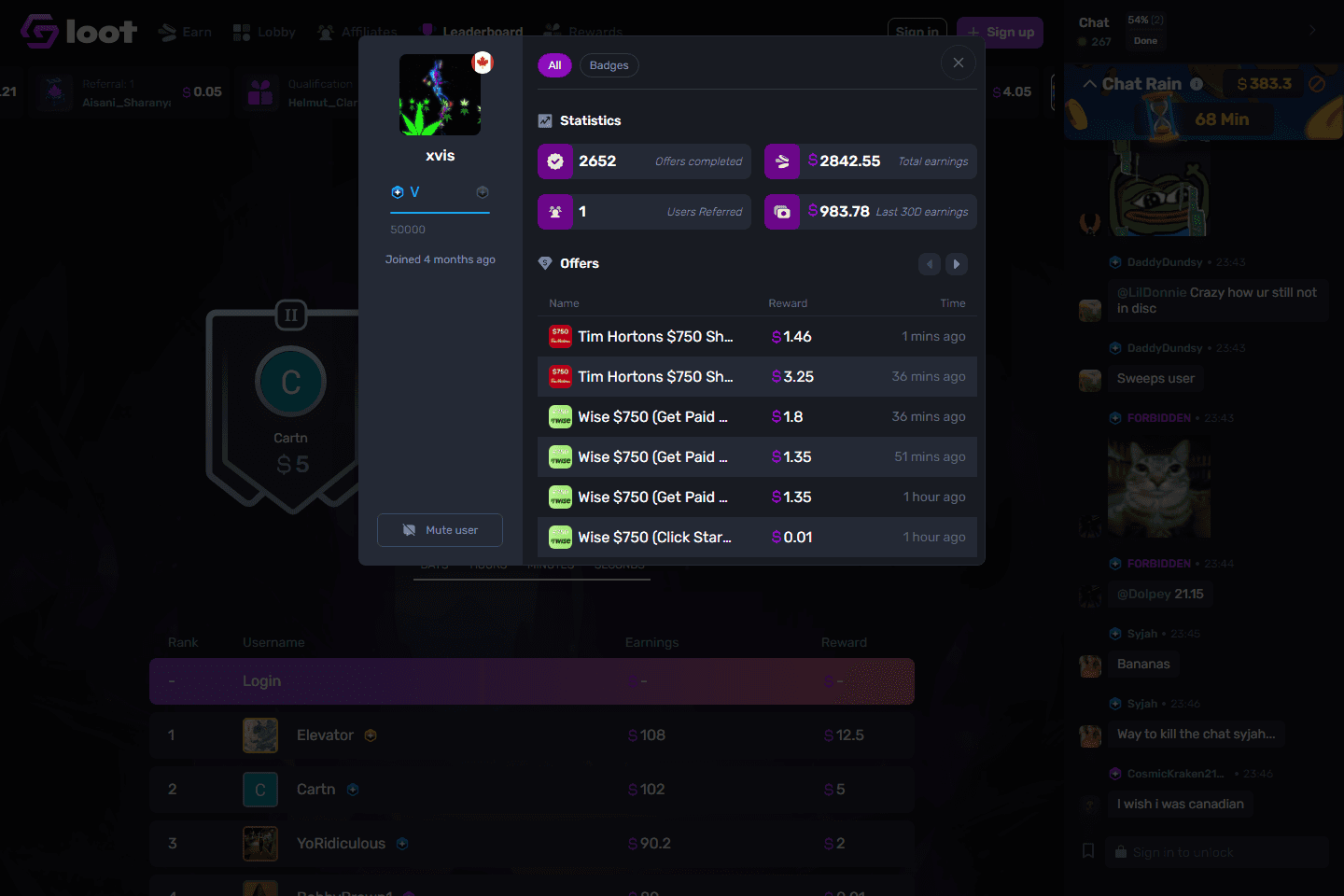Click the chat rules bookmark icon

1088,851
